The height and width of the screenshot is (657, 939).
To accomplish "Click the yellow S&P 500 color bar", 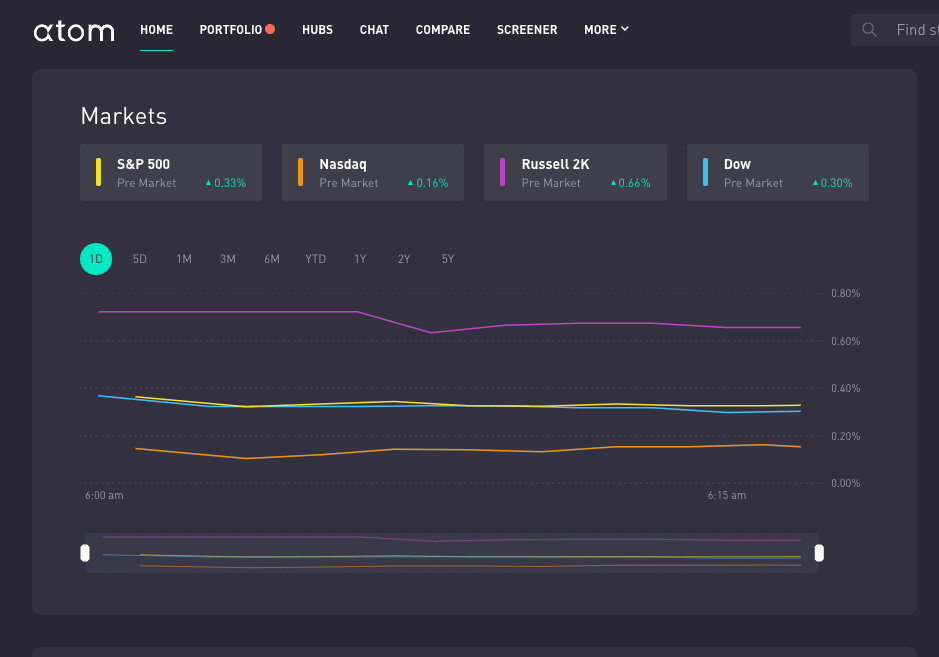I will click(x=98, y=172).
